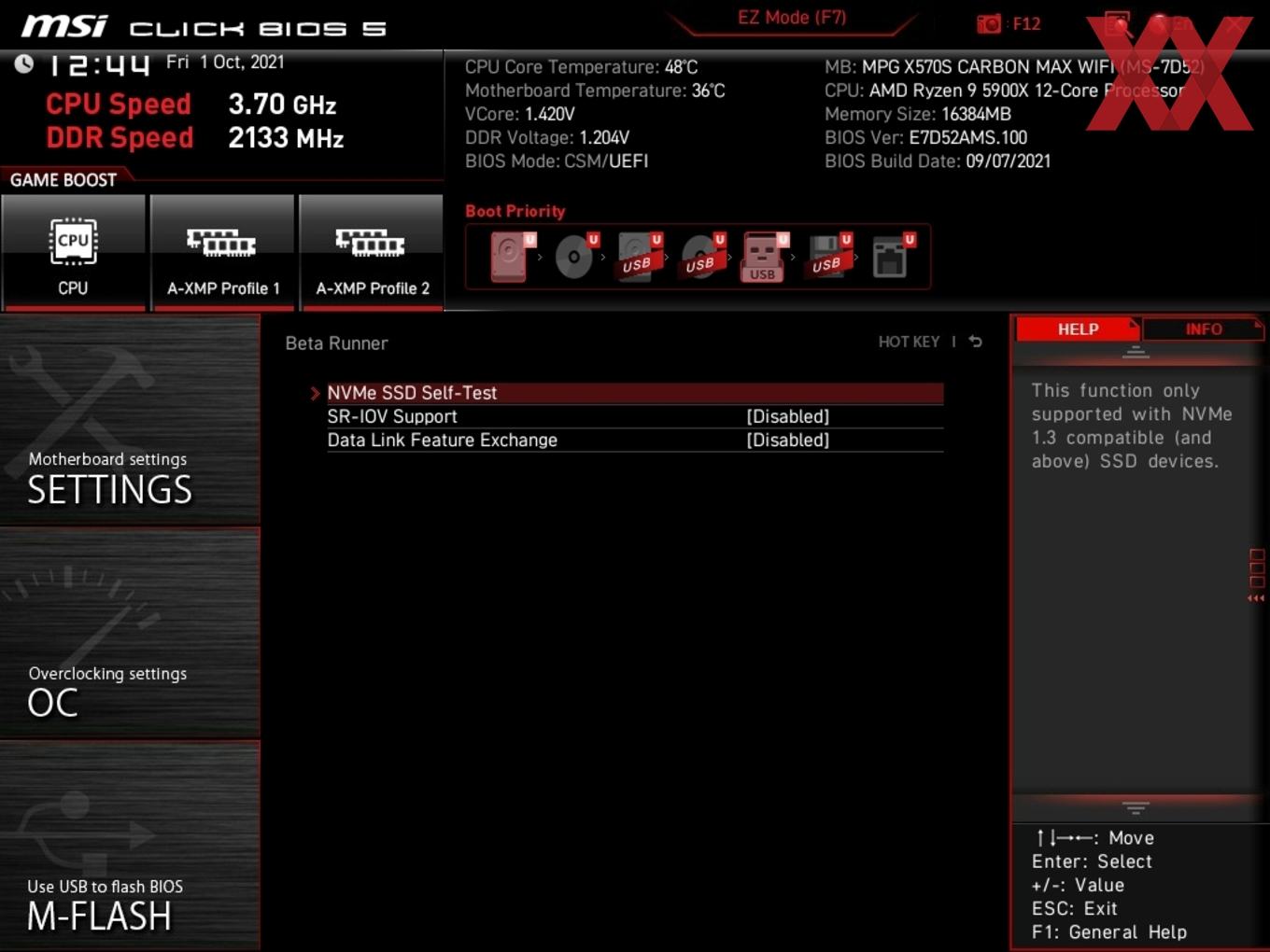Select the USB hard disk boot icon
Screen dimensions: 1270x952
coord(639,256)
